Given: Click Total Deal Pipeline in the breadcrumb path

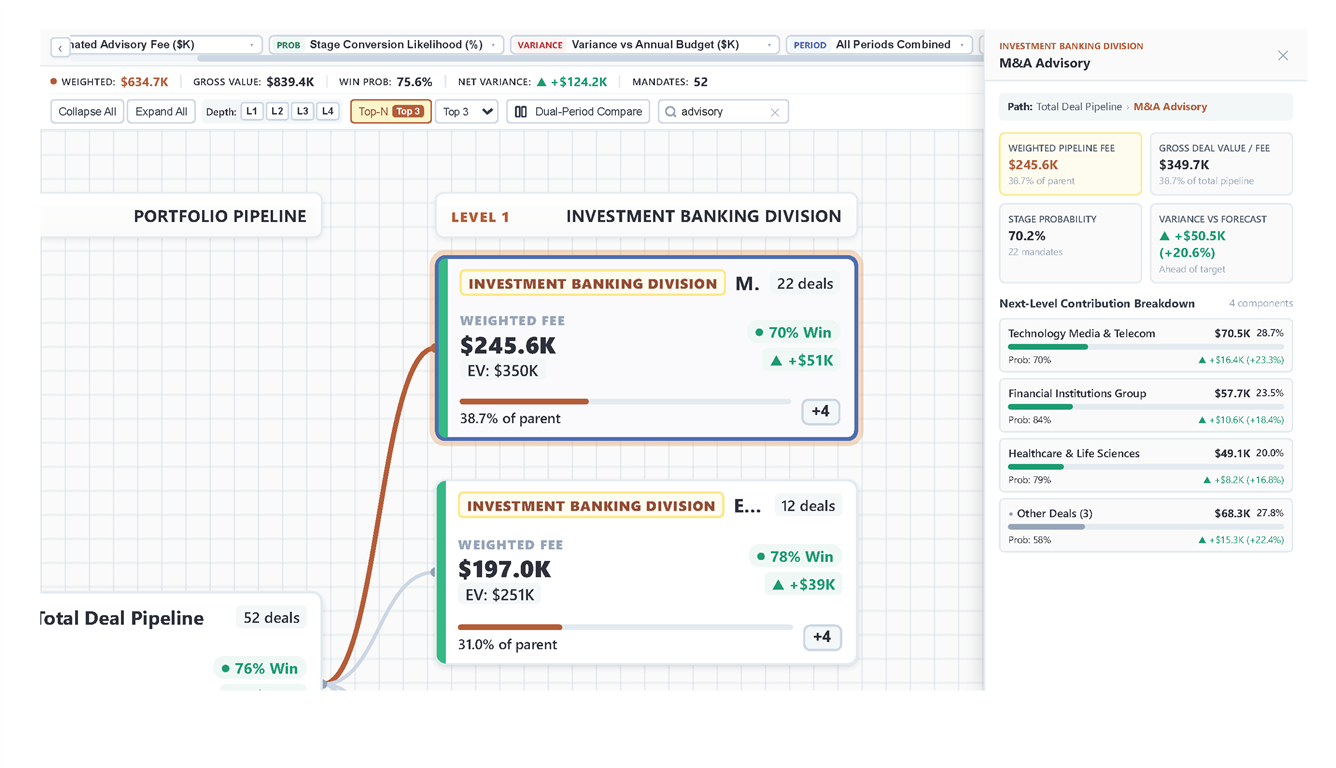Looking at the screenshot, I should pos(1081,107).
